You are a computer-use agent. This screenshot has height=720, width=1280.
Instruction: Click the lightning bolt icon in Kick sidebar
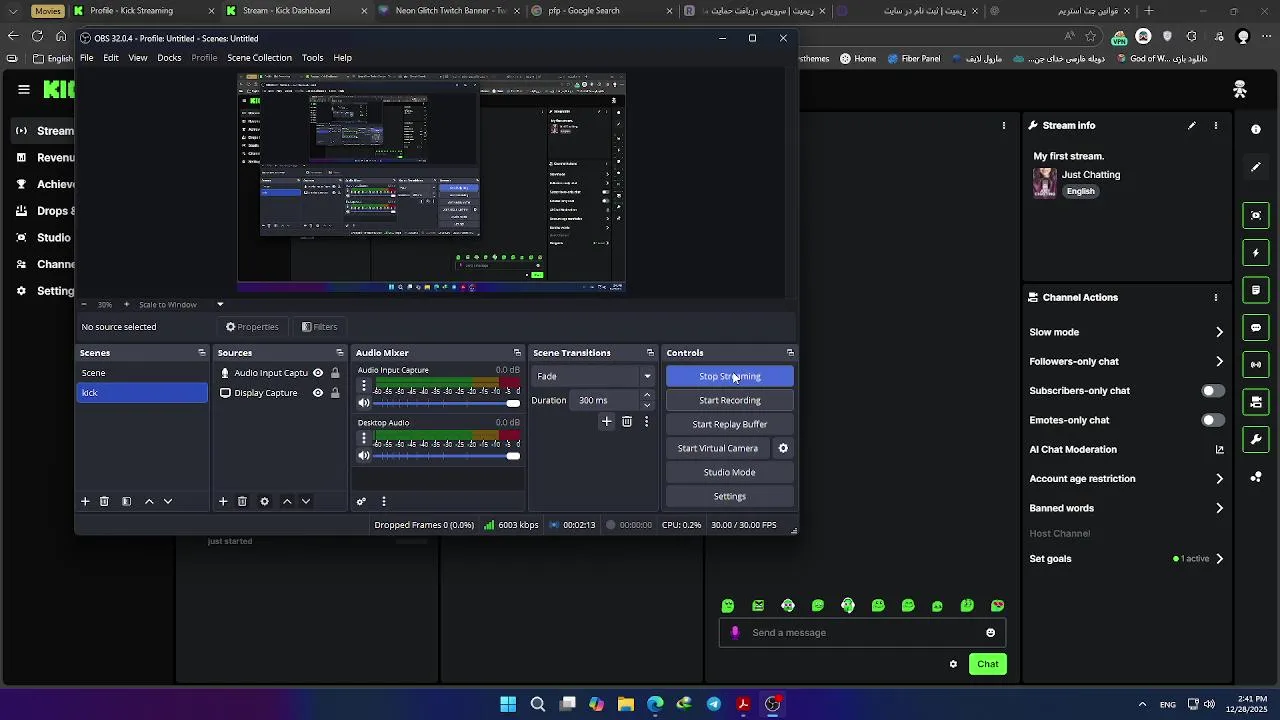click(x=1256, y=253)
